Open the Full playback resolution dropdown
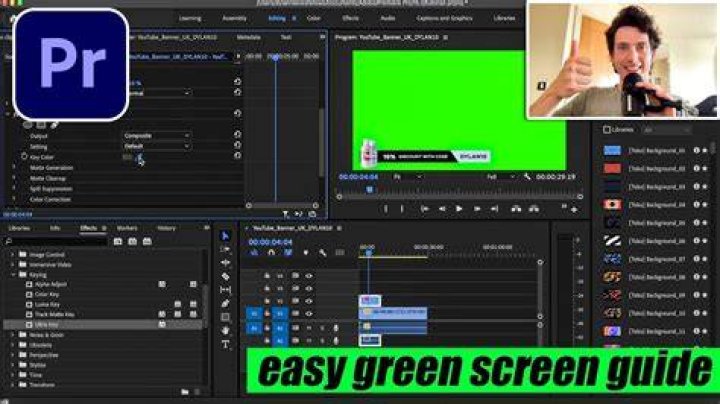This screenshot has height=404, width=720. 501,177
